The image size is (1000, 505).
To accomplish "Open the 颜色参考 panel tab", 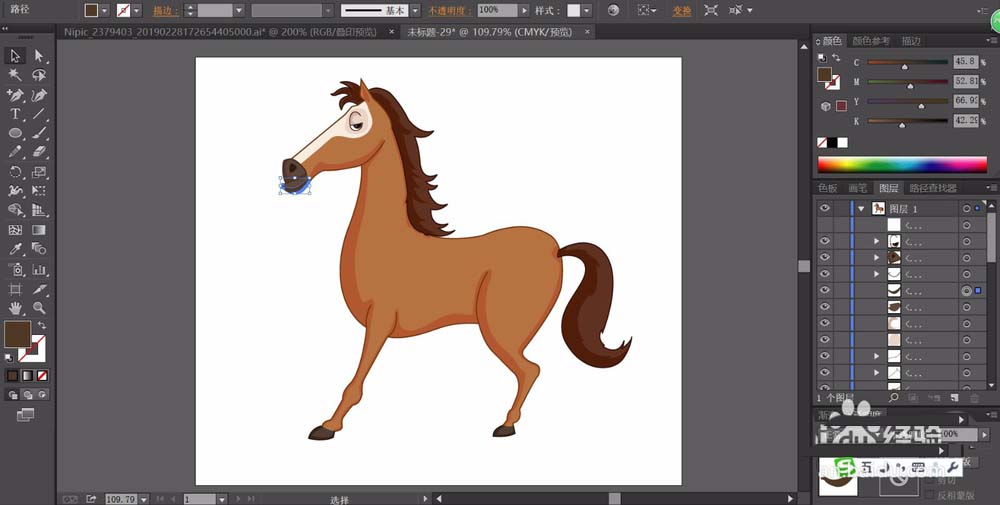I will 870,41.
